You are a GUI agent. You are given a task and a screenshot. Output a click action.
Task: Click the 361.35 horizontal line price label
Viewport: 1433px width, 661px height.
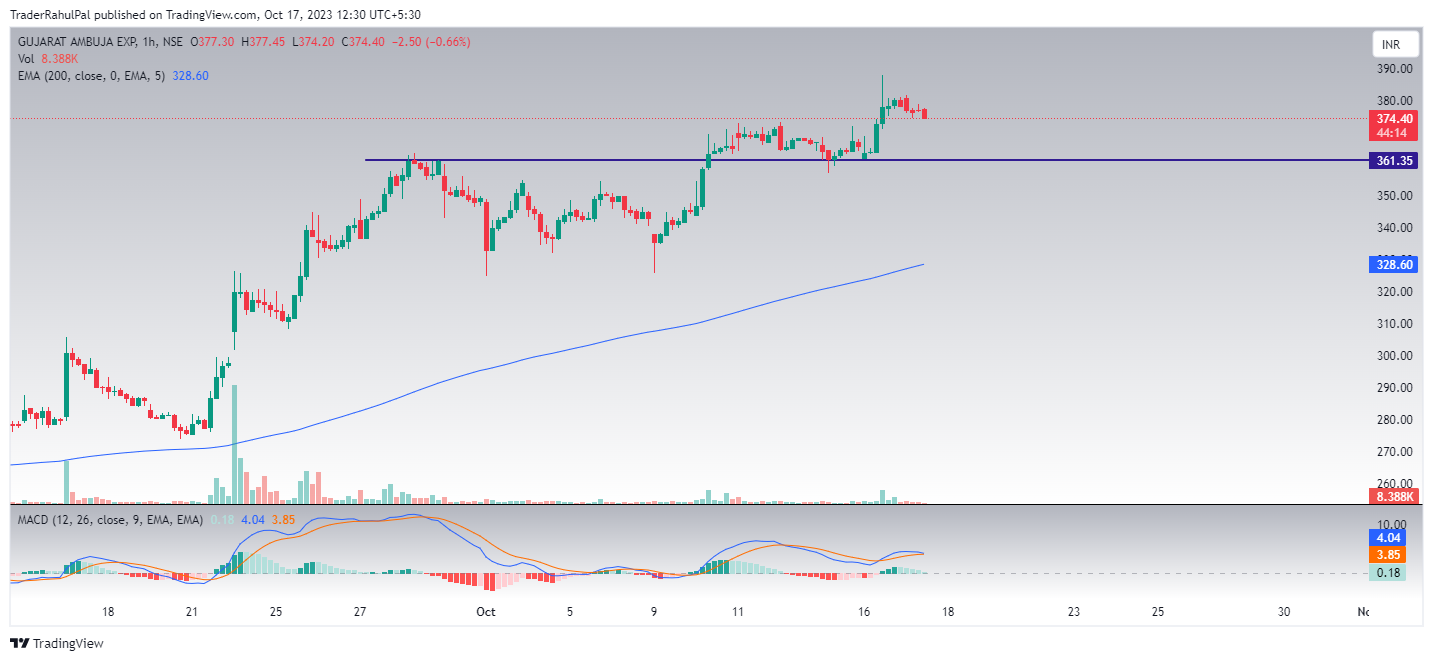1394,161
